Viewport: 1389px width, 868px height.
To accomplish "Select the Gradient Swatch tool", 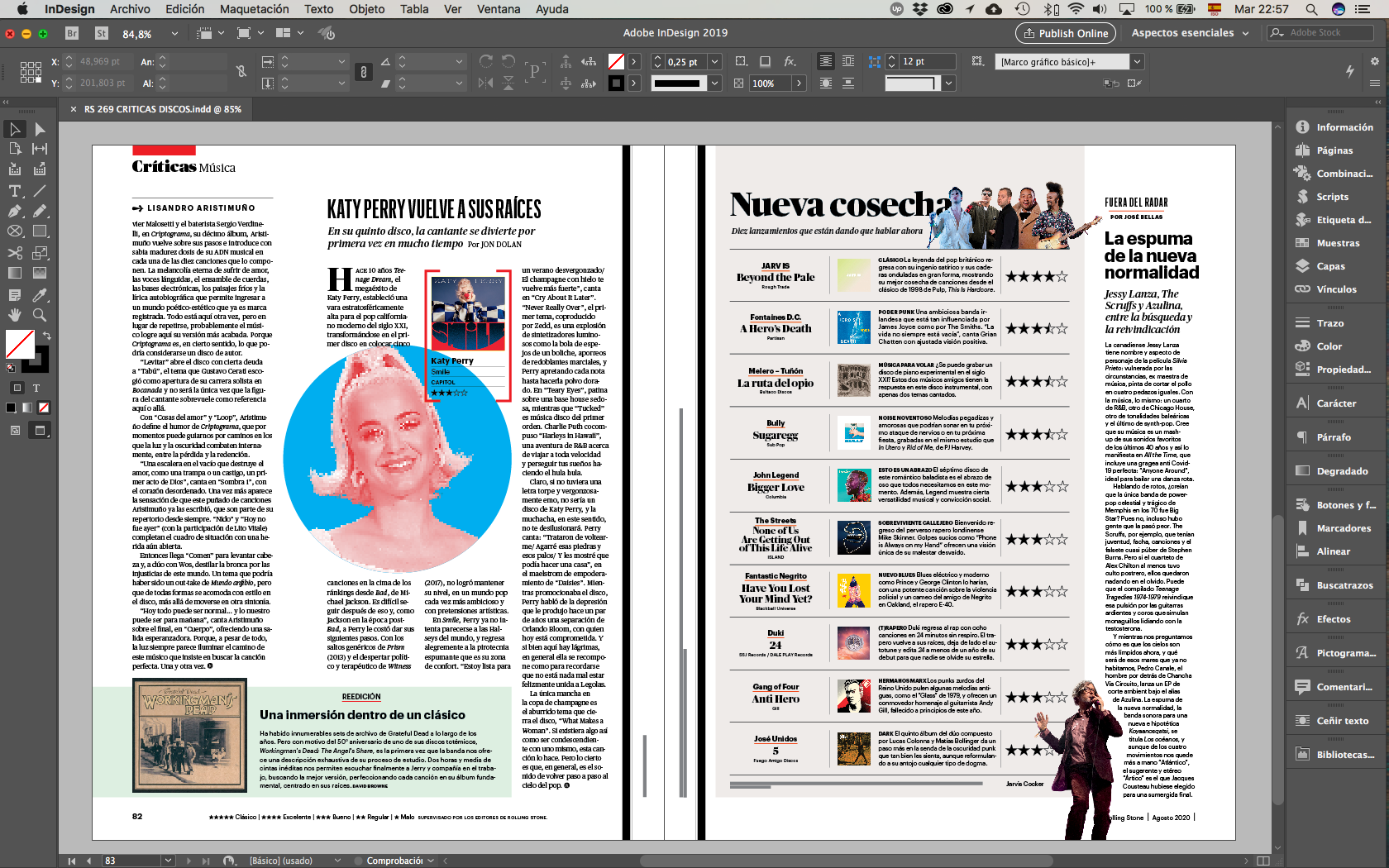I will click(x=15, y=273).
